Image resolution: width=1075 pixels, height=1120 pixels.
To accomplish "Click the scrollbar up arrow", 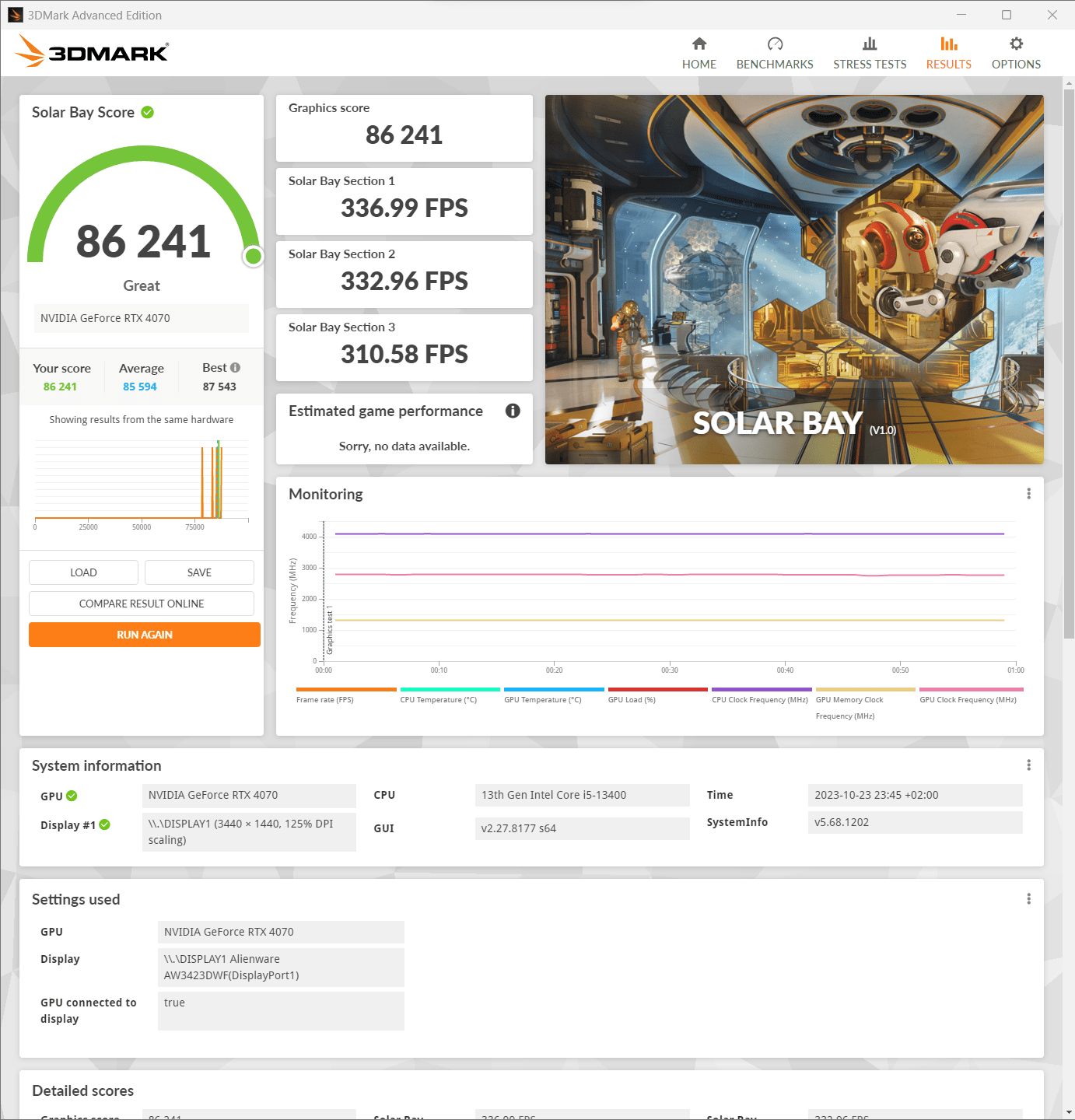I will (1069, 82).
